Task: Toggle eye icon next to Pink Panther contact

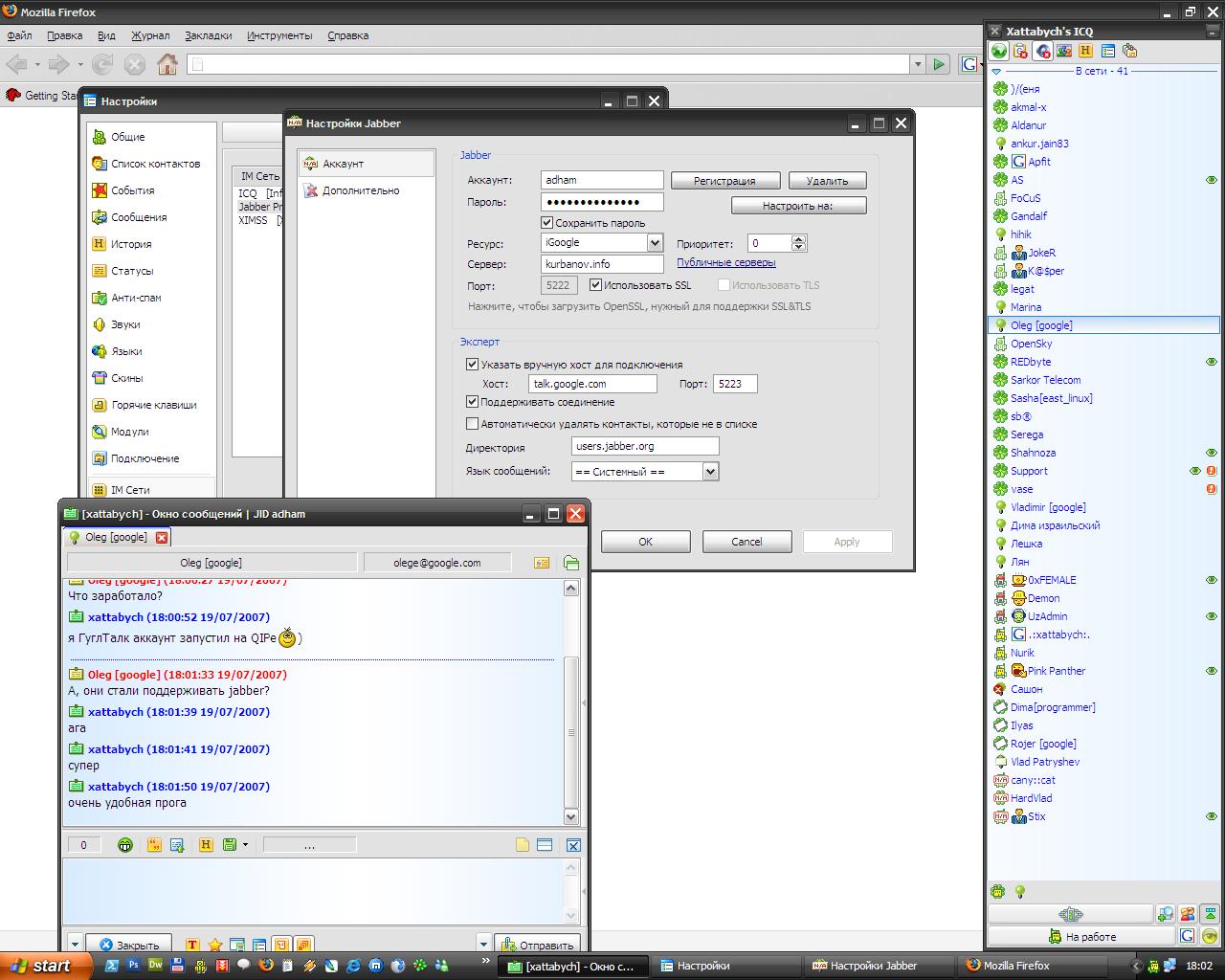Action: tap(1211, 671)
